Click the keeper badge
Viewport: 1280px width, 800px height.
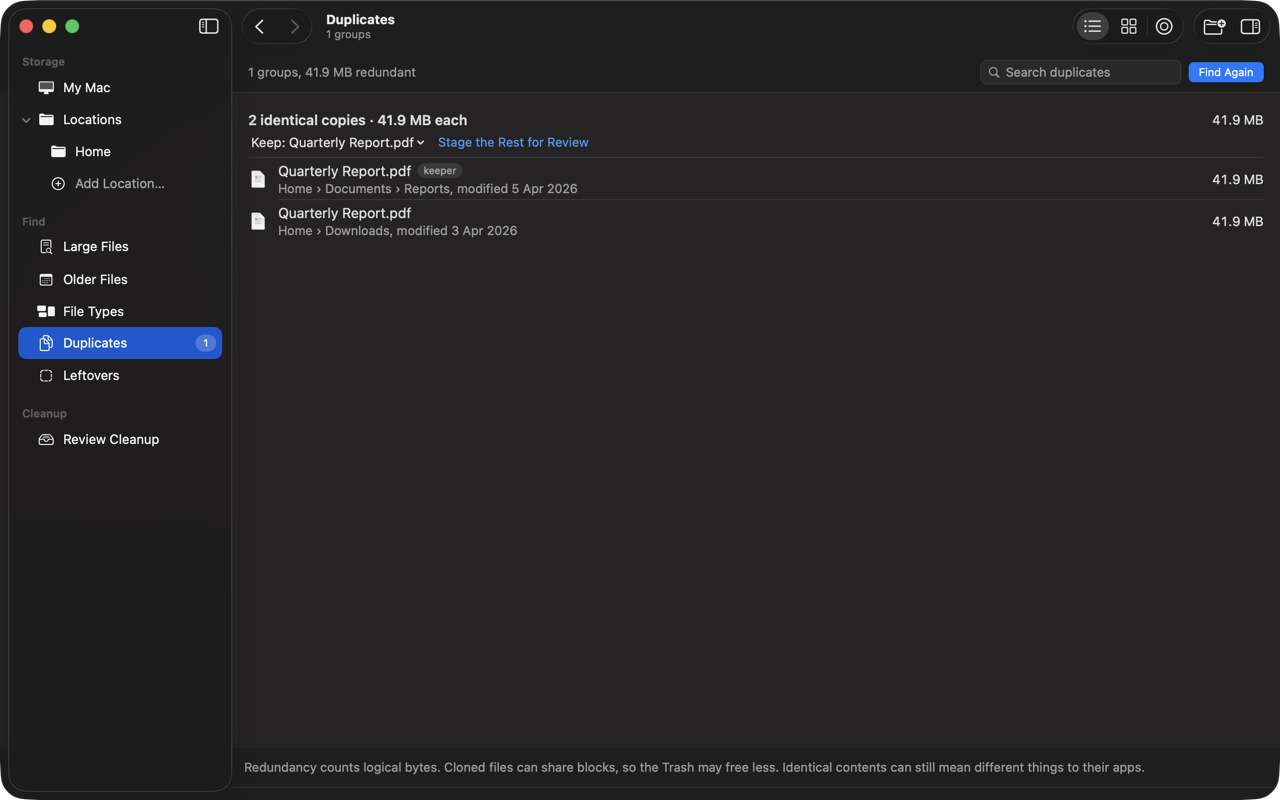440,171
